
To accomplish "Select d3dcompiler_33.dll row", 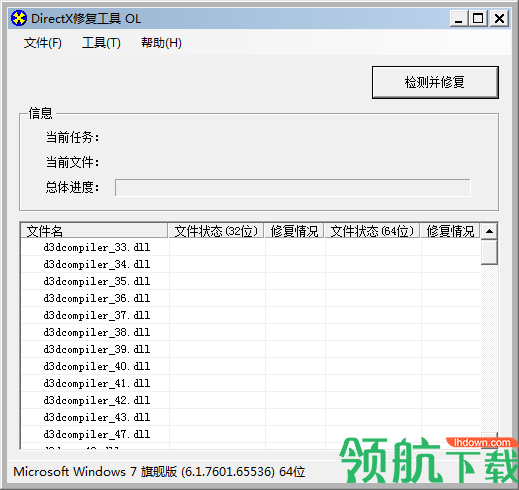I will [251, 247].
